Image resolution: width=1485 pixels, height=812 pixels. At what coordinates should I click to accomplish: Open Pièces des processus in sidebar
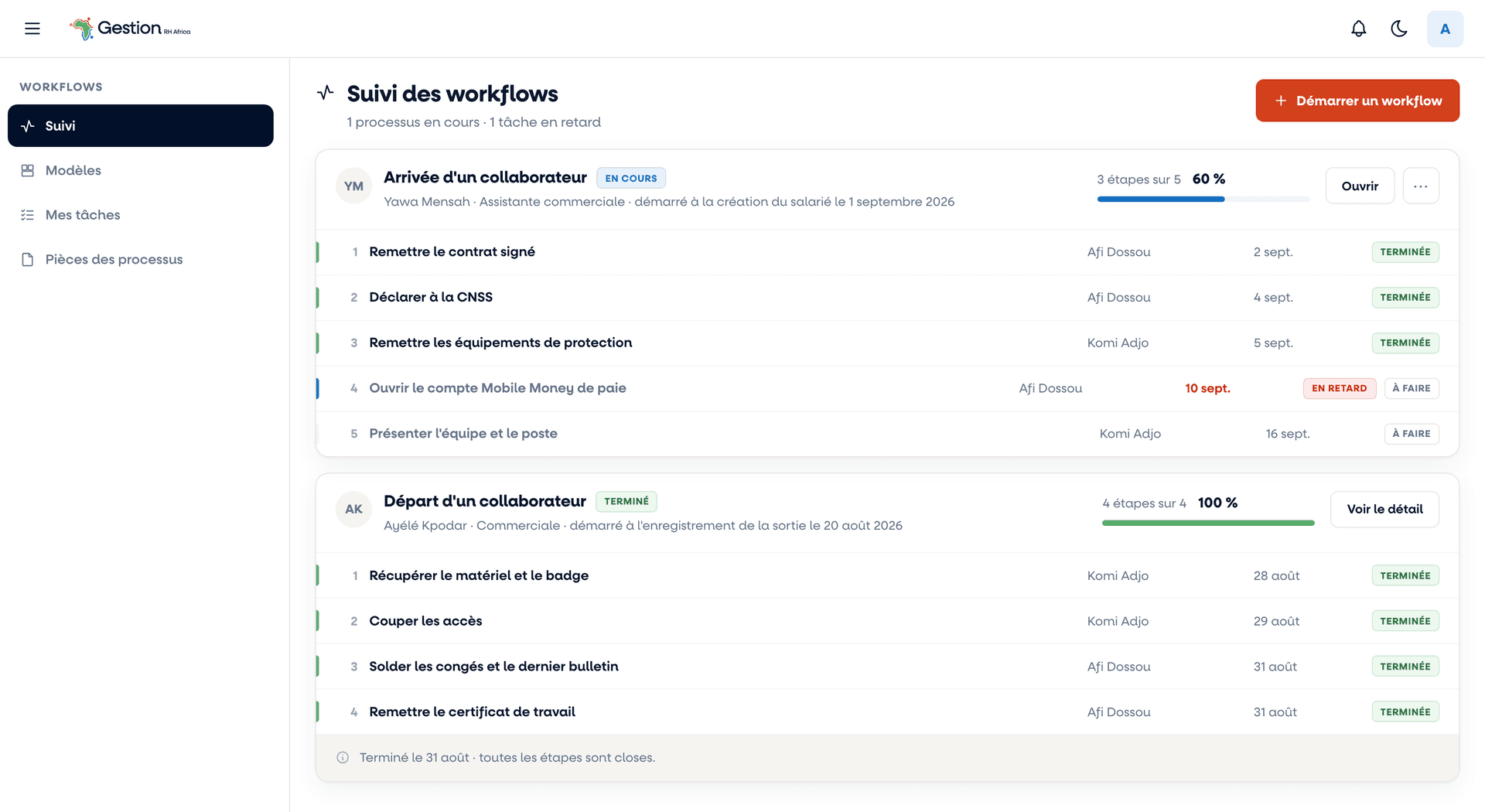[141, 259]
